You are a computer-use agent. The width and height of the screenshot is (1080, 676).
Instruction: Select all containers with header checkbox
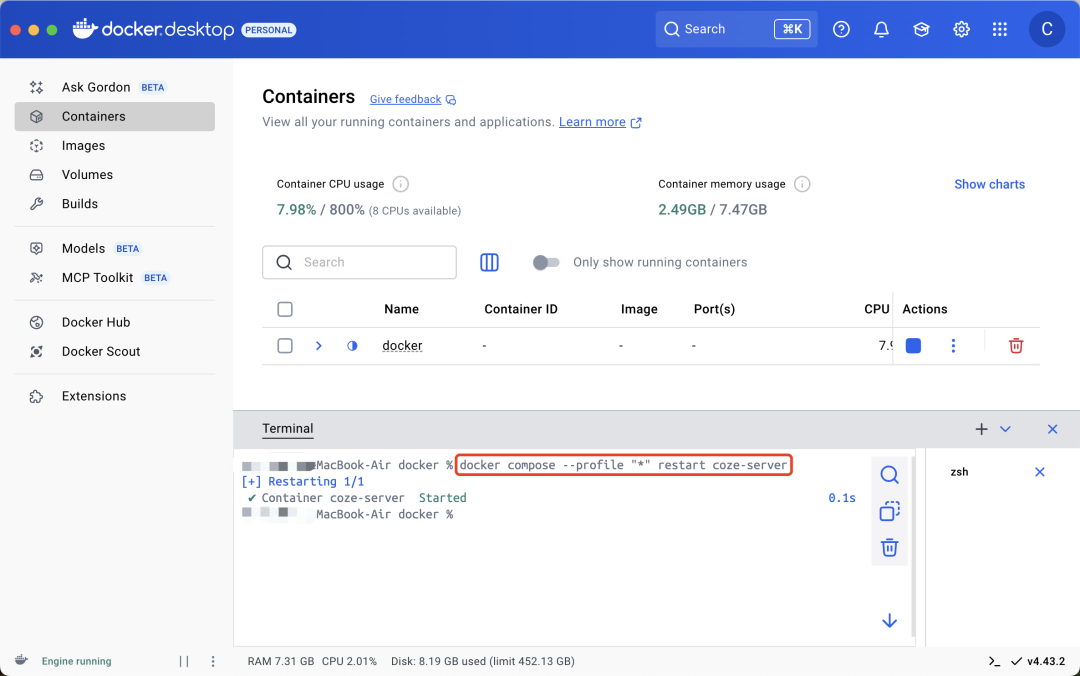click(285, 309)
